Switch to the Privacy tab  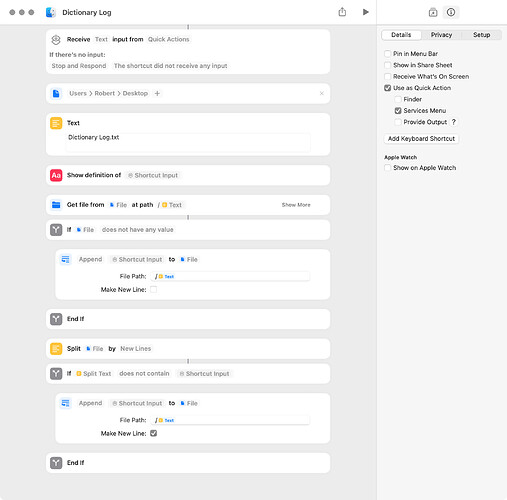tap(441, 35)
